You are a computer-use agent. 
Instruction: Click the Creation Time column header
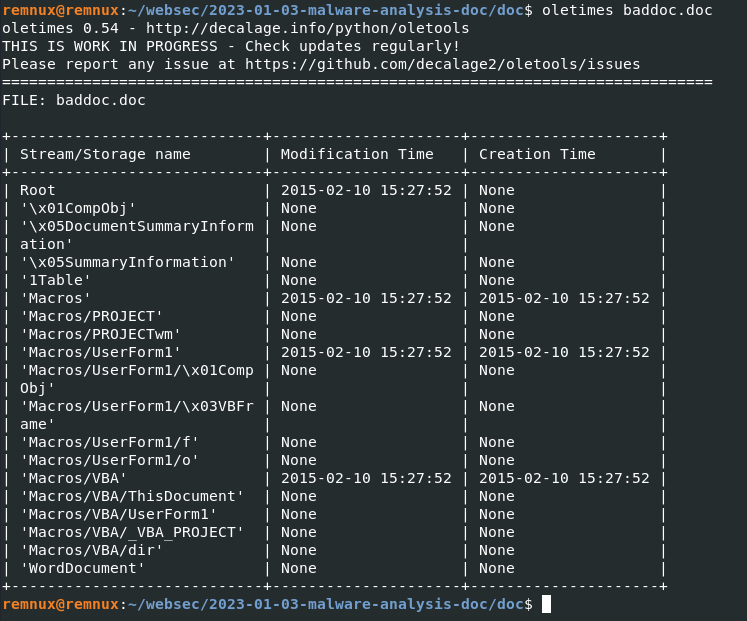point(537,154)
